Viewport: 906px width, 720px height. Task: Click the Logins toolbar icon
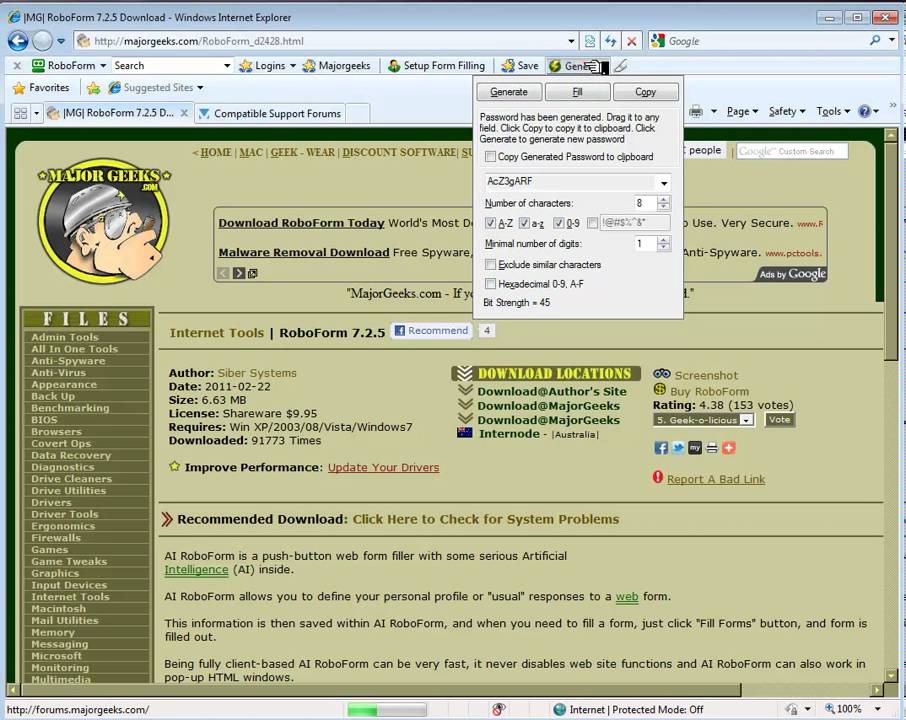pyautogui.click(x=246, y=66)
